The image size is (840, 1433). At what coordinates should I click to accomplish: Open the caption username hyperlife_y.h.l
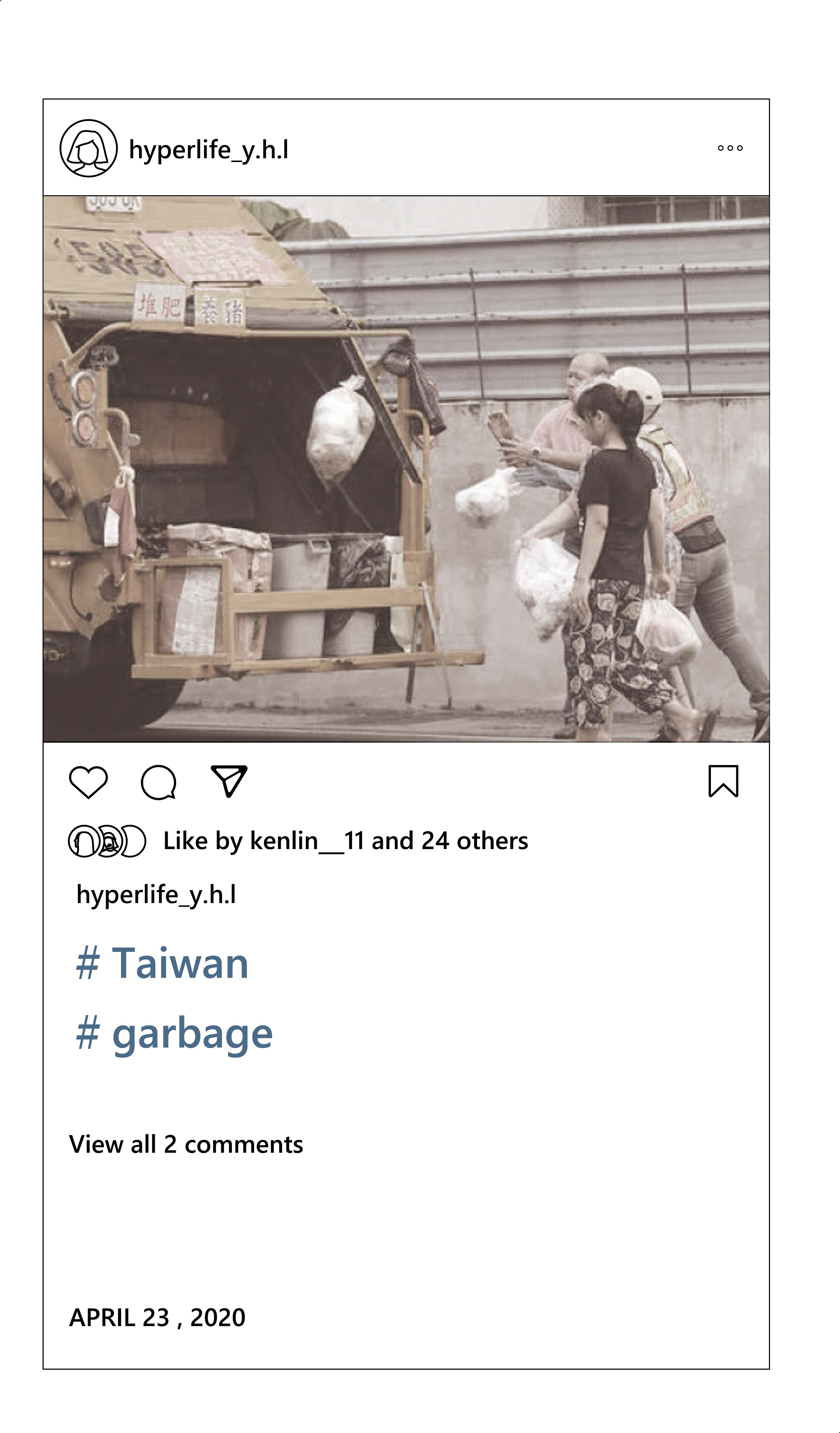[x=156, y=895]
